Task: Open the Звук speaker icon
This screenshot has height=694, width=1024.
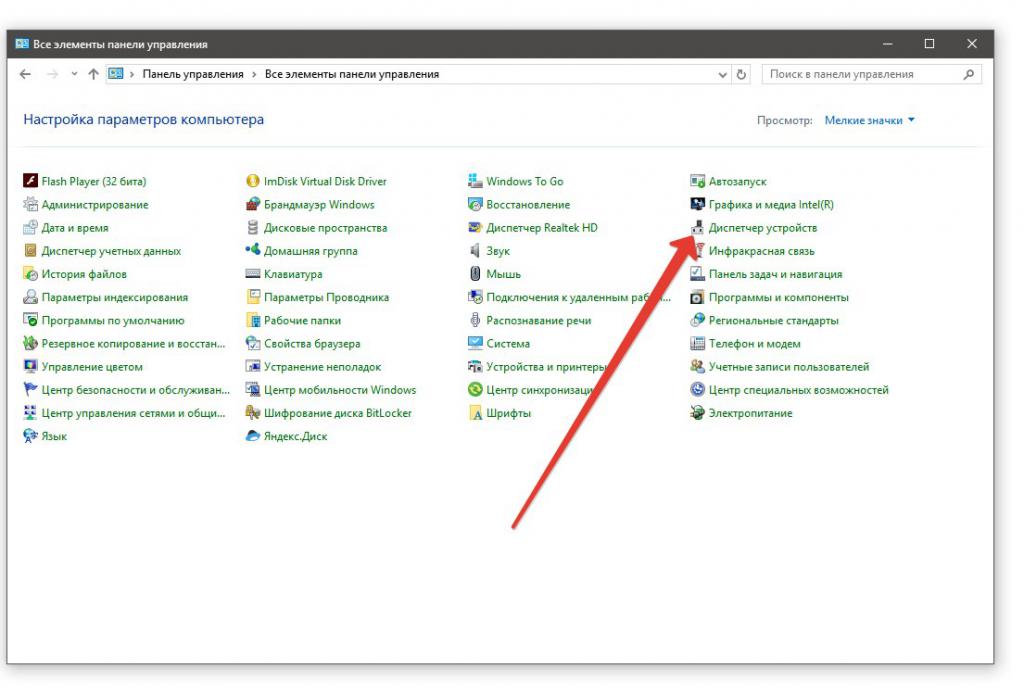Action: pos(475,251)
